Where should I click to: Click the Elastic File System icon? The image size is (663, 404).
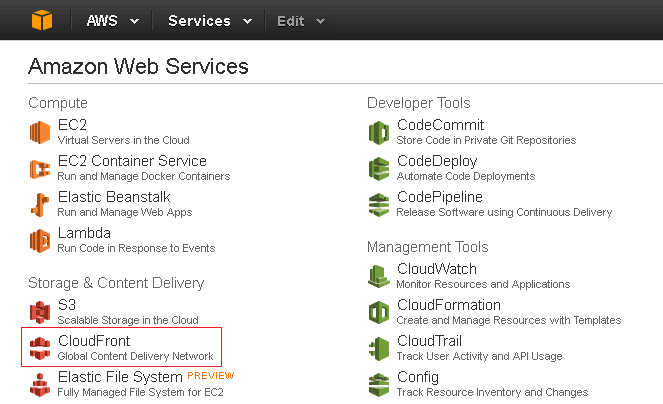click(x=40, y=384)
